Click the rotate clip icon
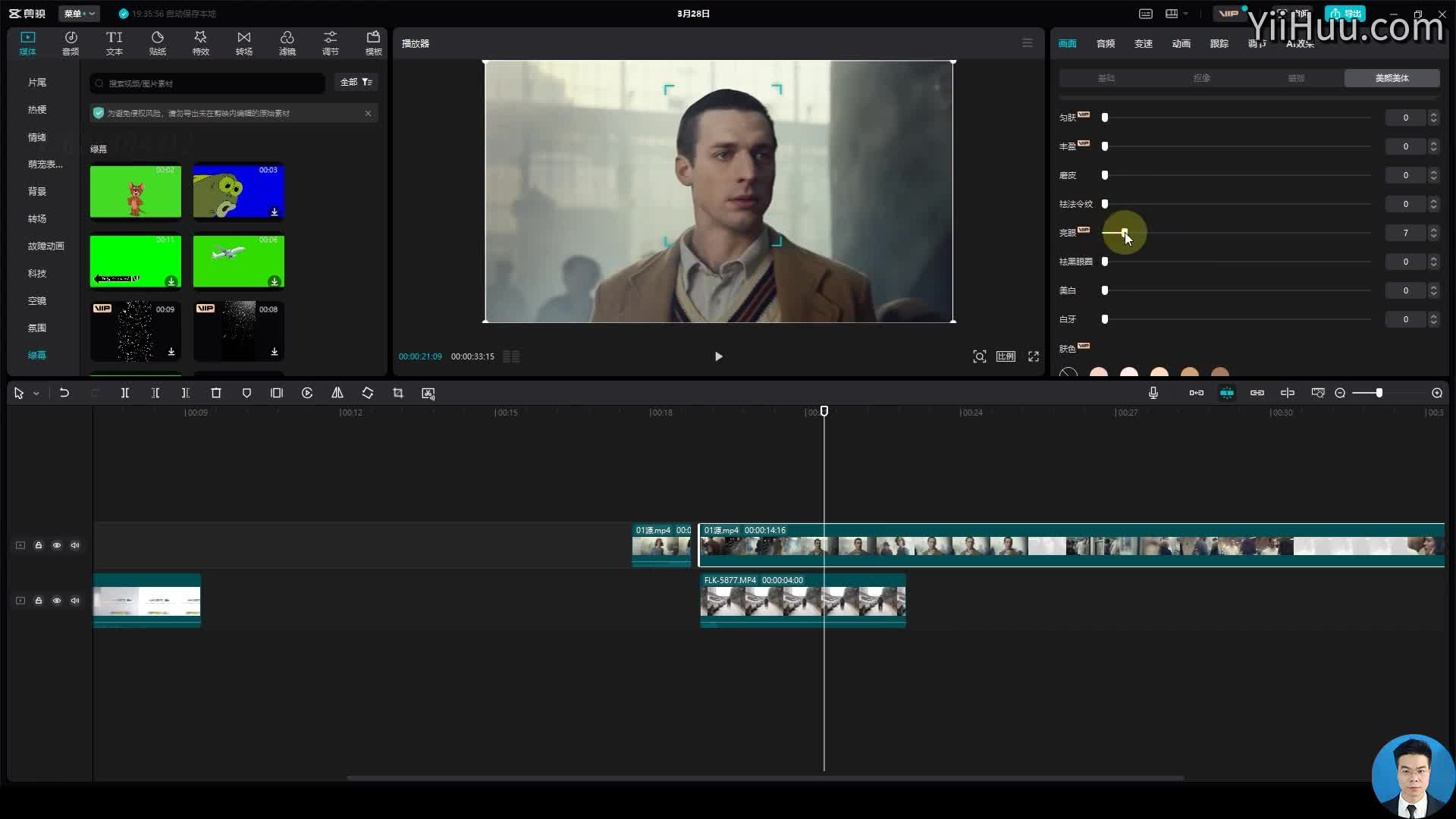 coord(368,393)
